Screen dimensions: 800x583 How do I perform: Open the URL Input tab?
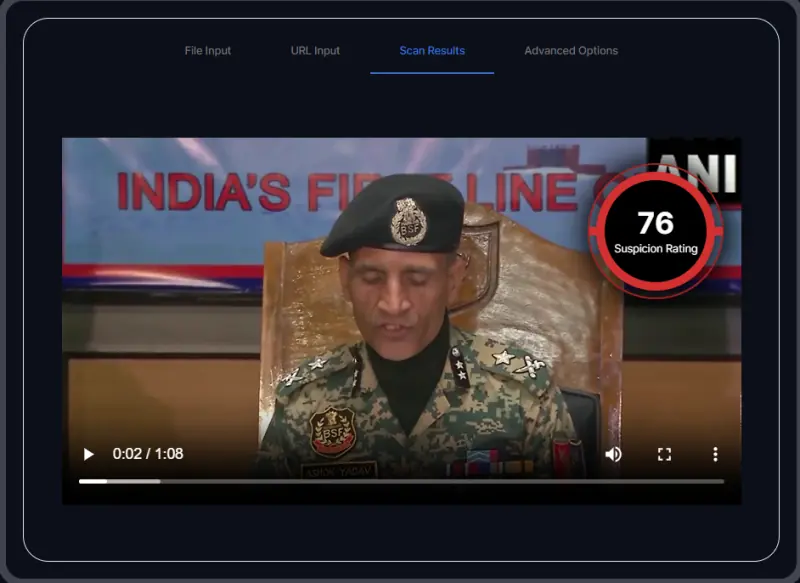[x=315, y=51]
